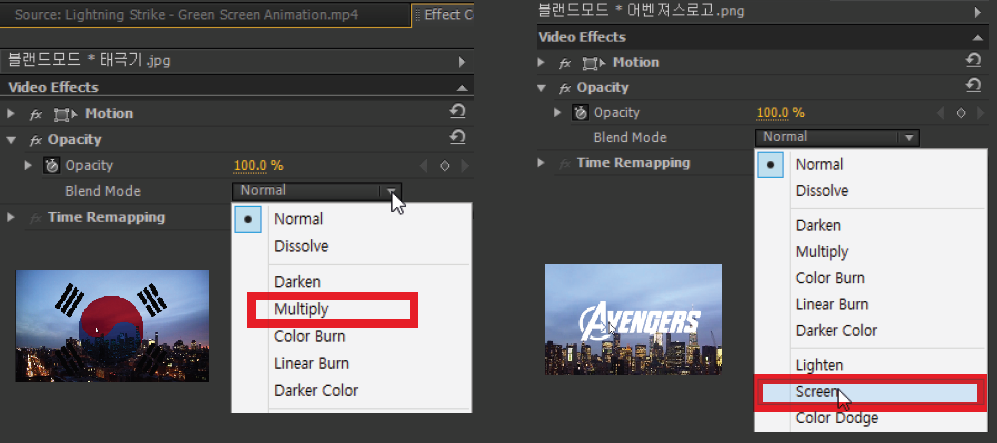Add Opacity keyframe in 태극기.jpg panel
This screenshot has width=997, height=443.
coord(444,166)
